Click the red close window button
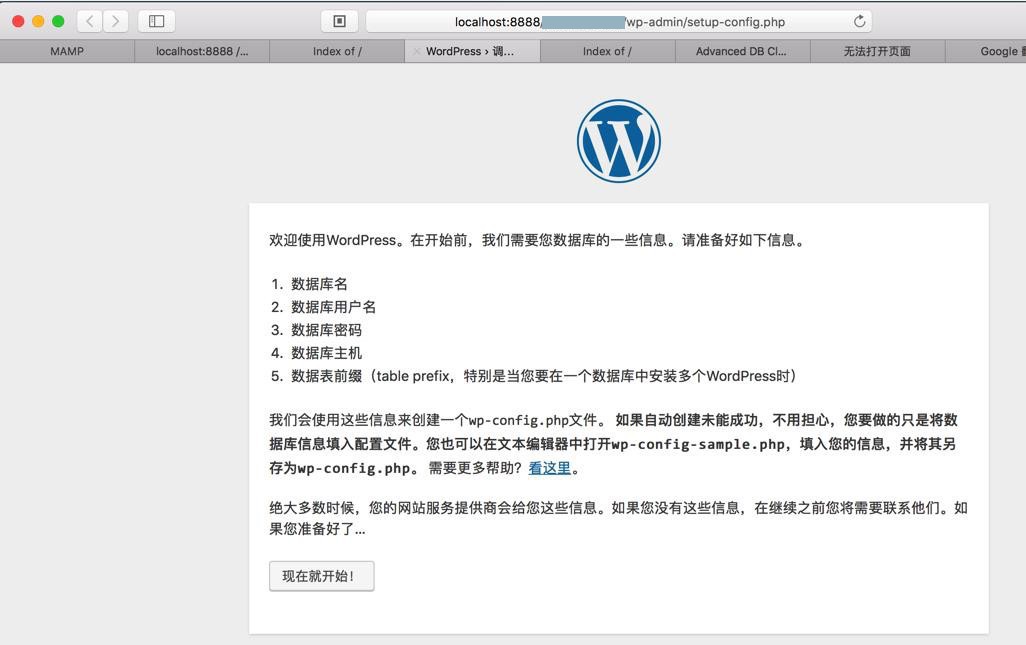 pos(18,22)
